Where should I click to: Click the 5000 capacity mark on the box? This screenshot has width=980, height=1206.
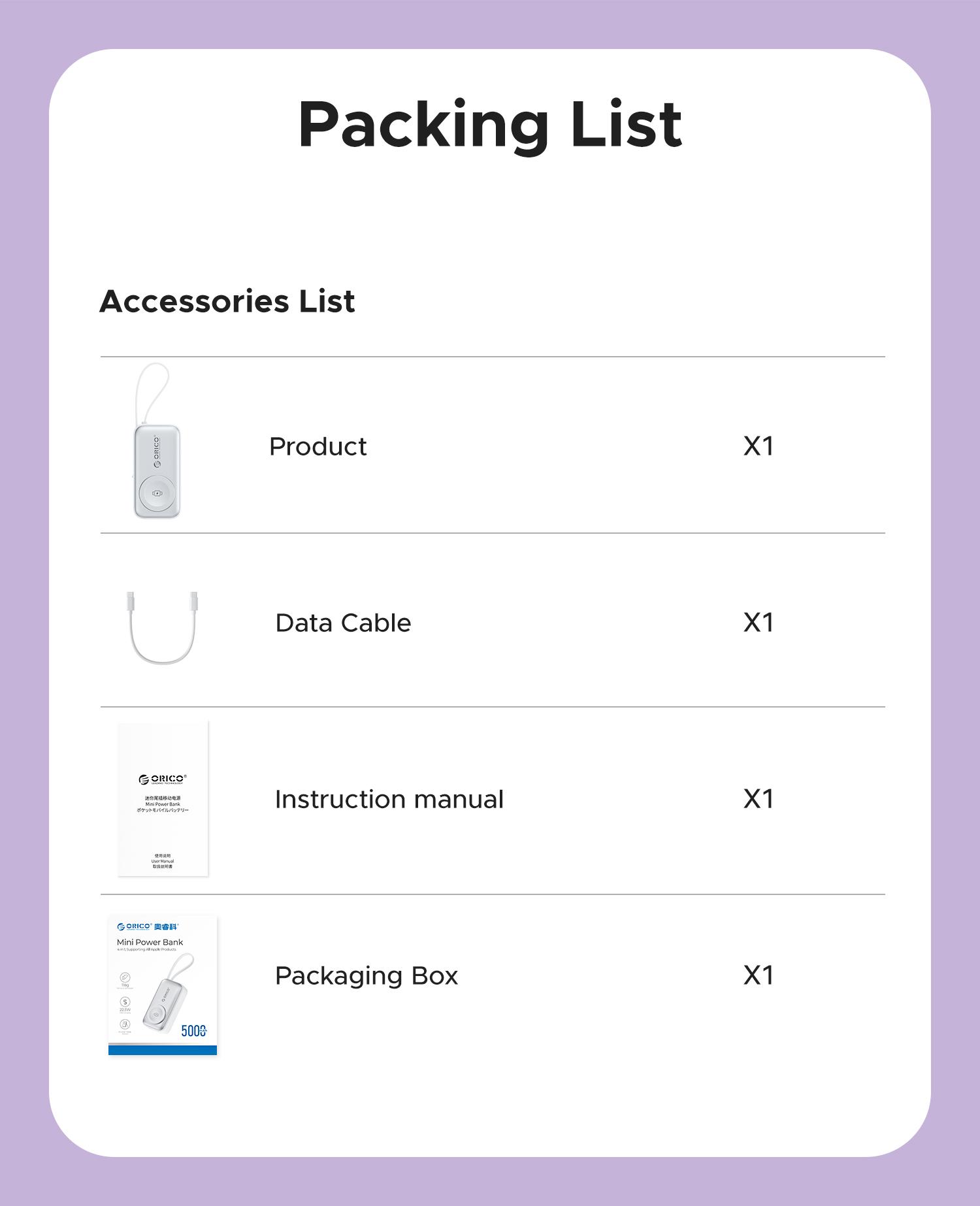(194, 1031)
